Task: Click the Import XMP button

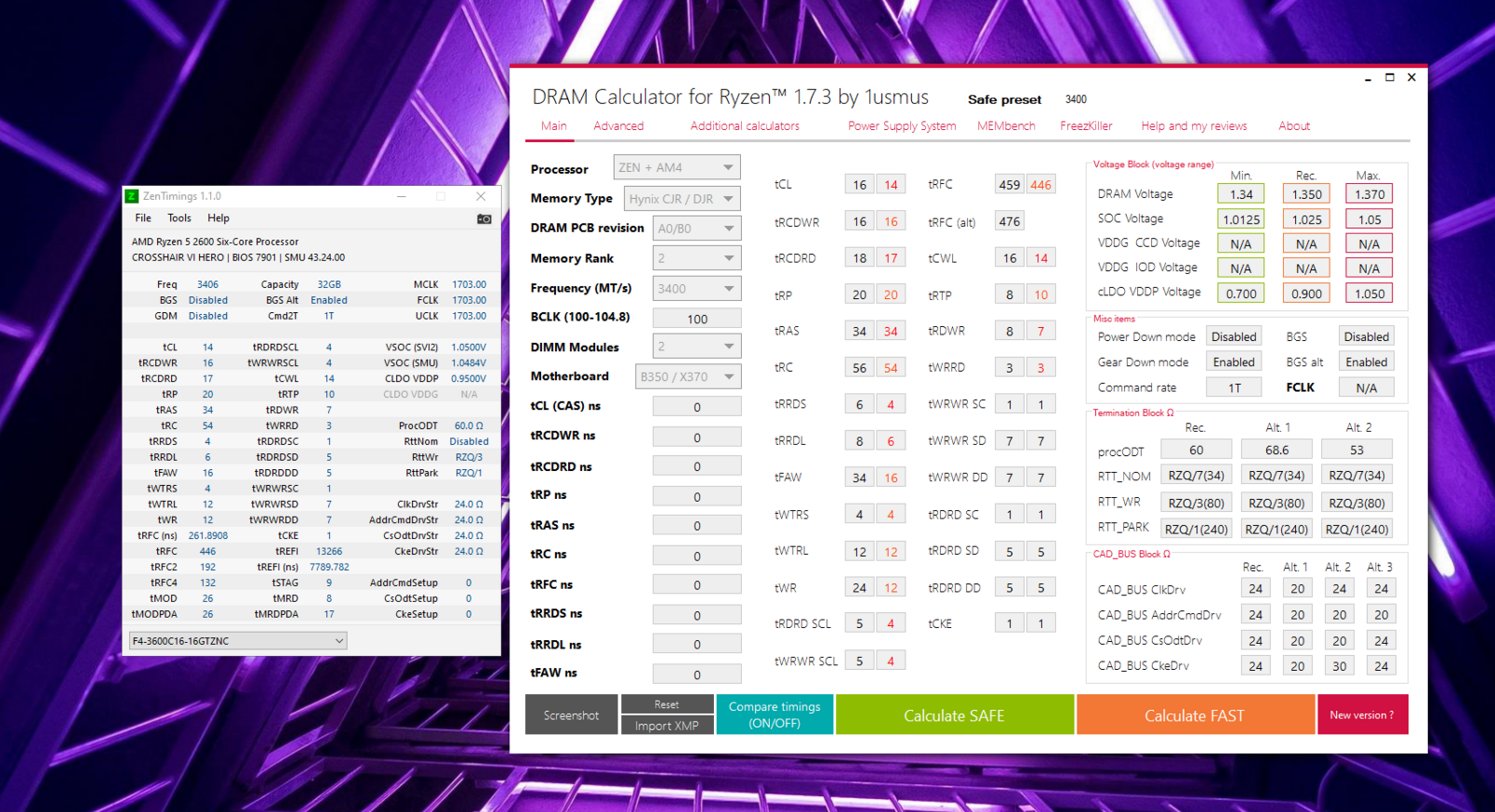Action: pyautogui.click(x=667, y=726)
